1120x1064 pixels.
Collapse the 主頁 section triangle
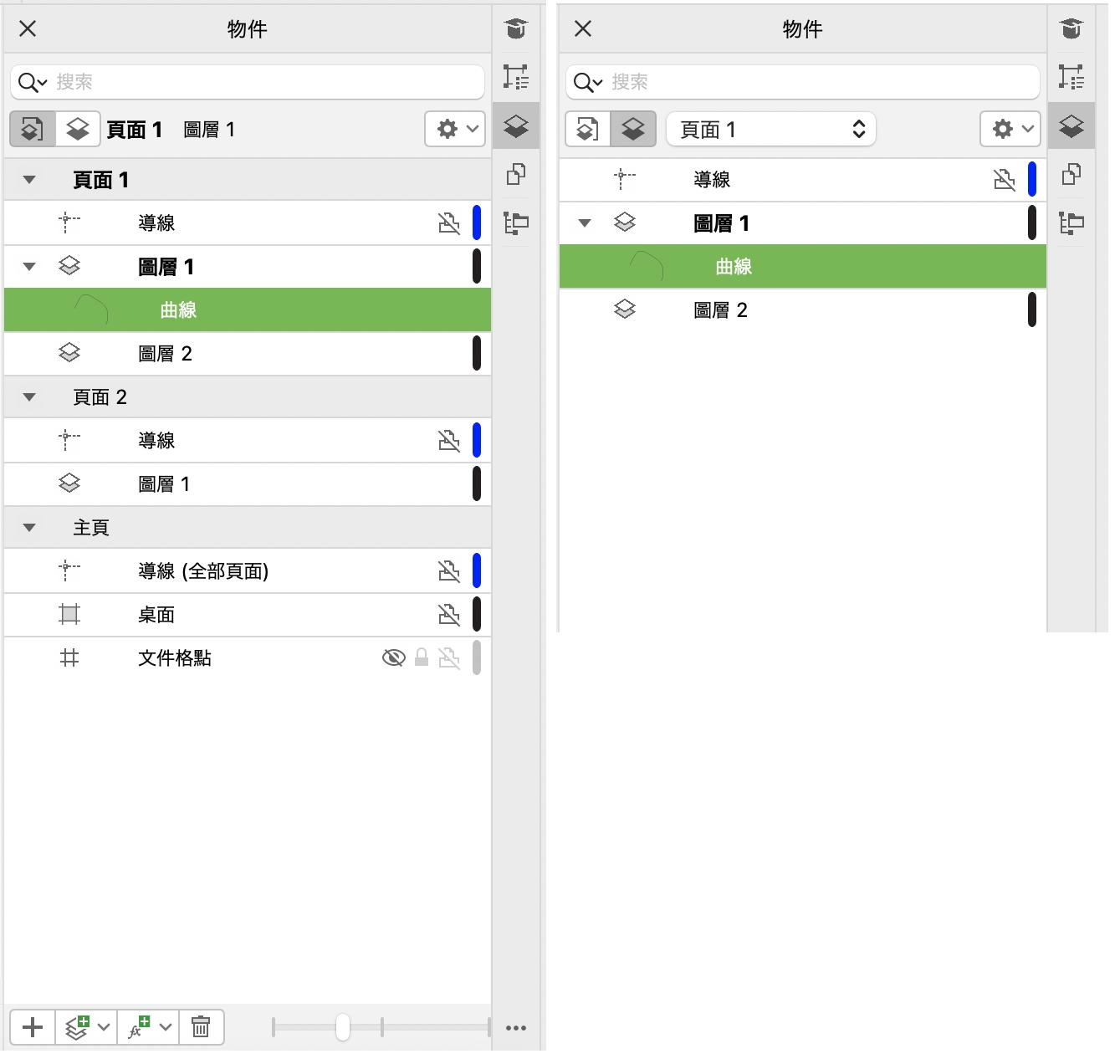[29, 528]
